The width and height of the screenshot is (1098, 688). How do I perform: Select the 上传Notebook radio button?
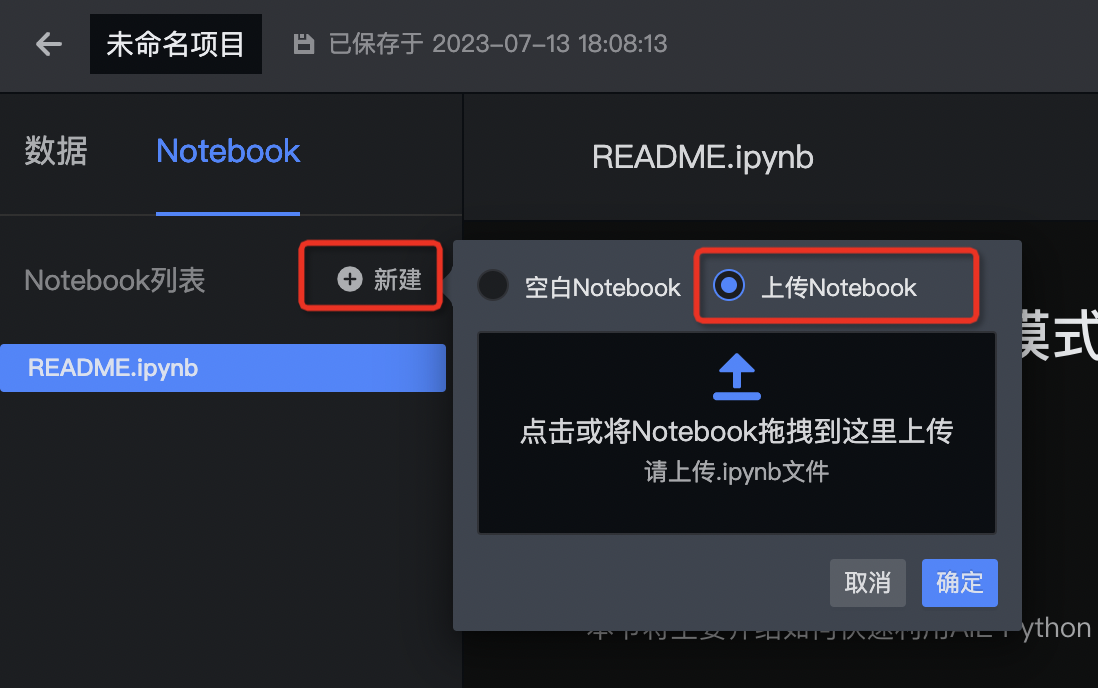point(728,285)
